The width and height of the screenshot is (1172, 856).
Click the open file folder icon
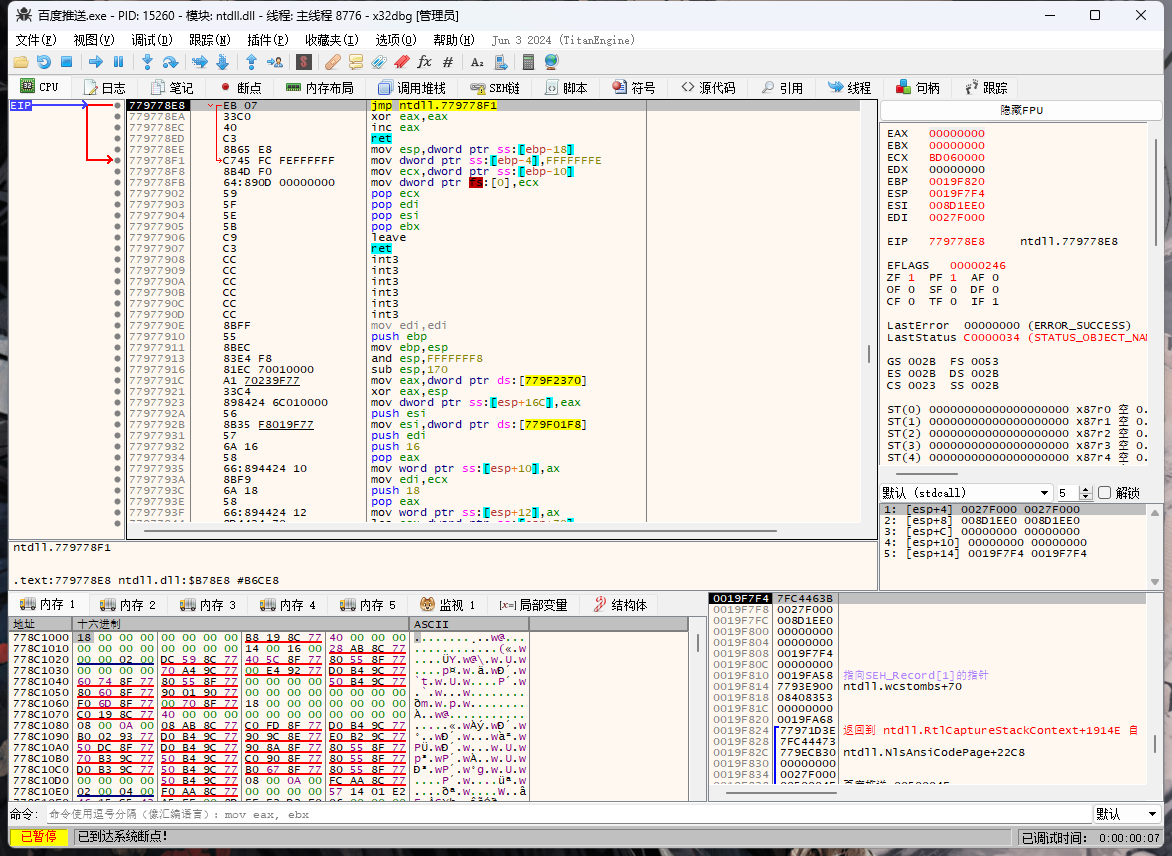pos(21,62)
